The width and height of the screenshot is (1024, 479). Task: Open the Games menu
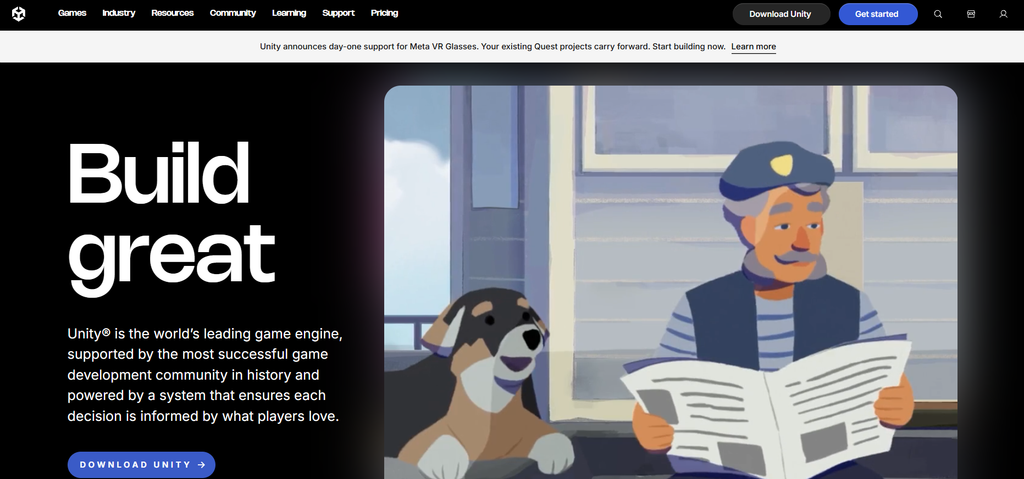click(x=72, y=13)
